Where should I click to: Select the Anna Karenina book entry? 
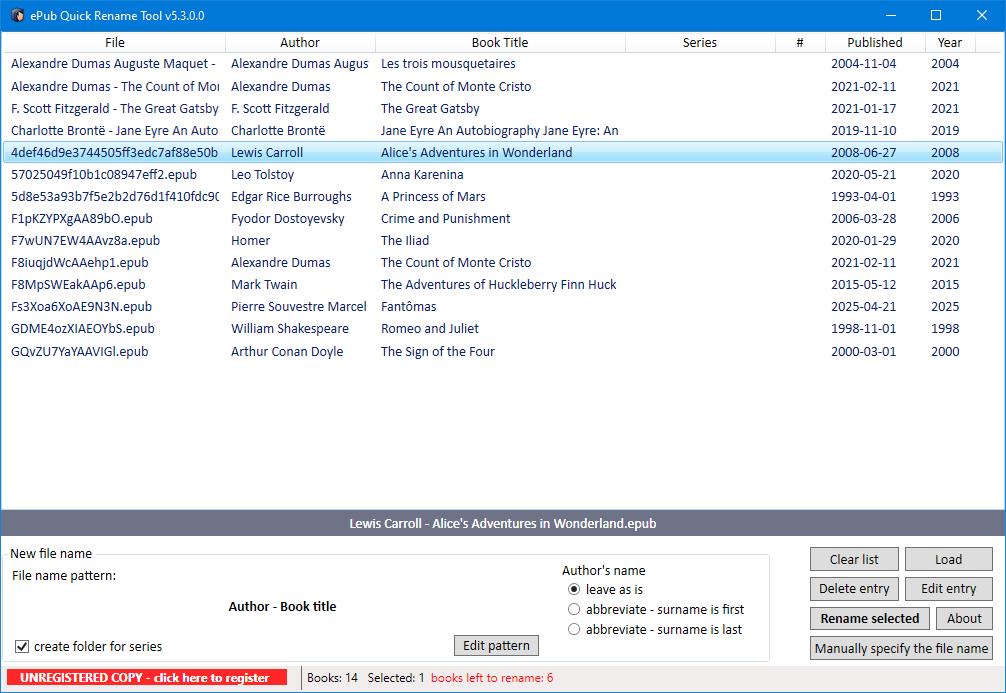click(x=420, y=174)
